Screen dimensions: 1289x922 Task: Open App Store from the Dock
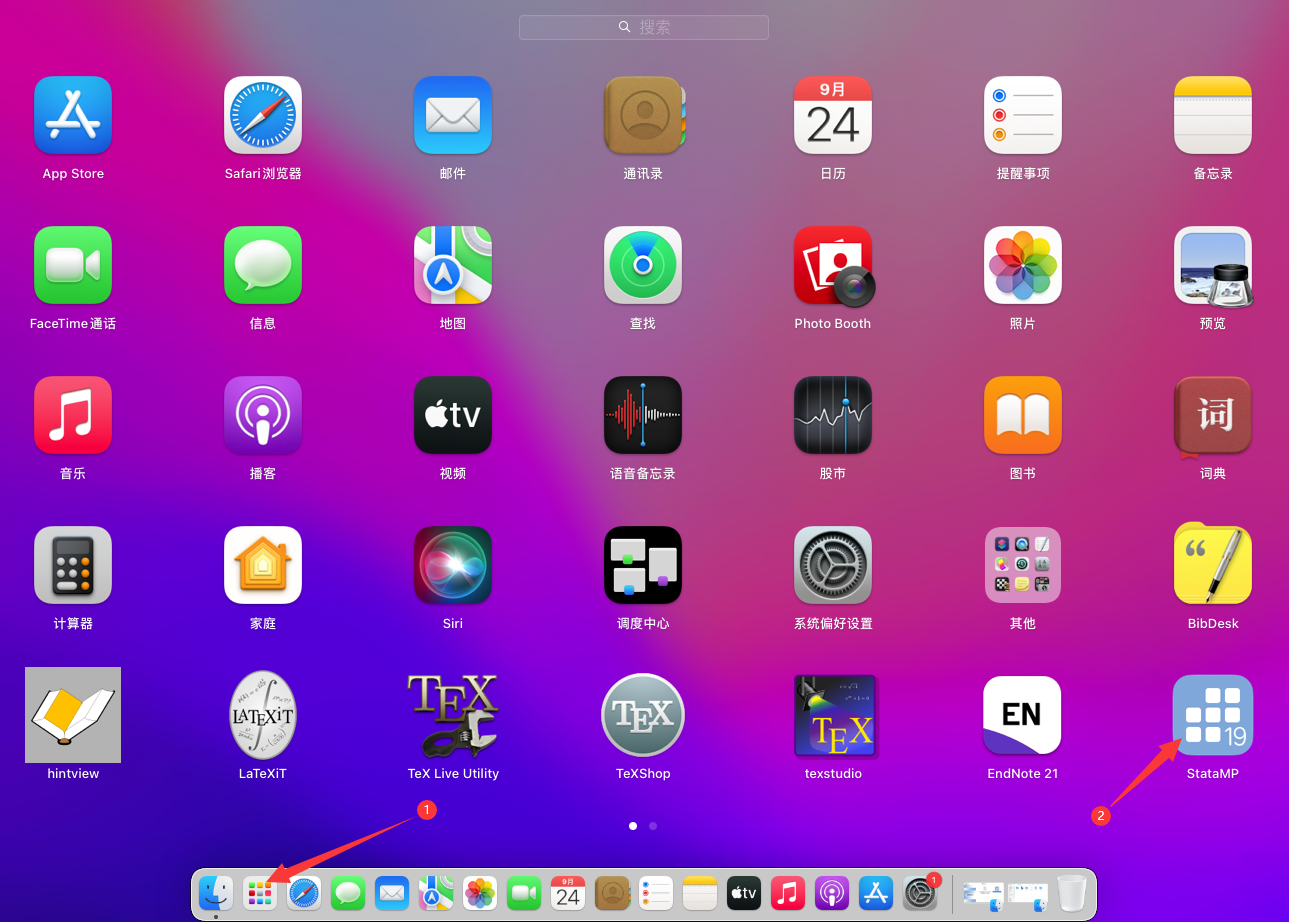pyautogui.click(x=876, y=892)
